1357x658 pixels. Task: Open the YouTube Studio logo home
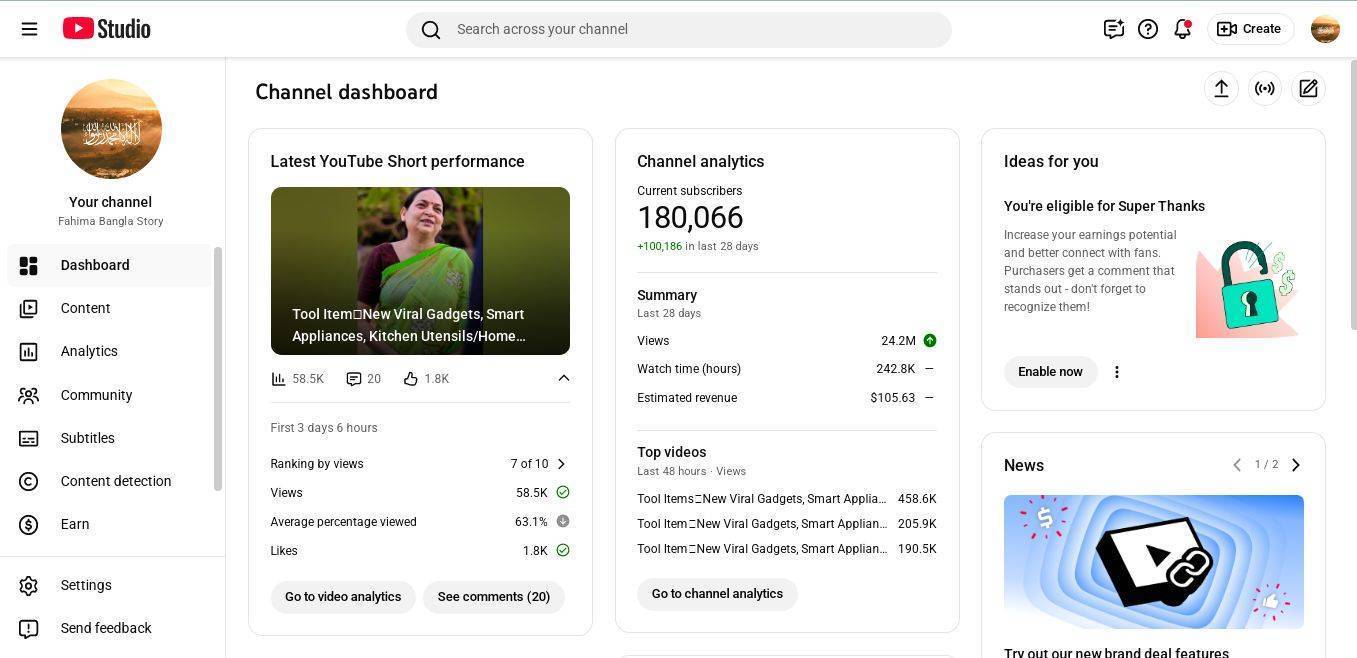106,29
